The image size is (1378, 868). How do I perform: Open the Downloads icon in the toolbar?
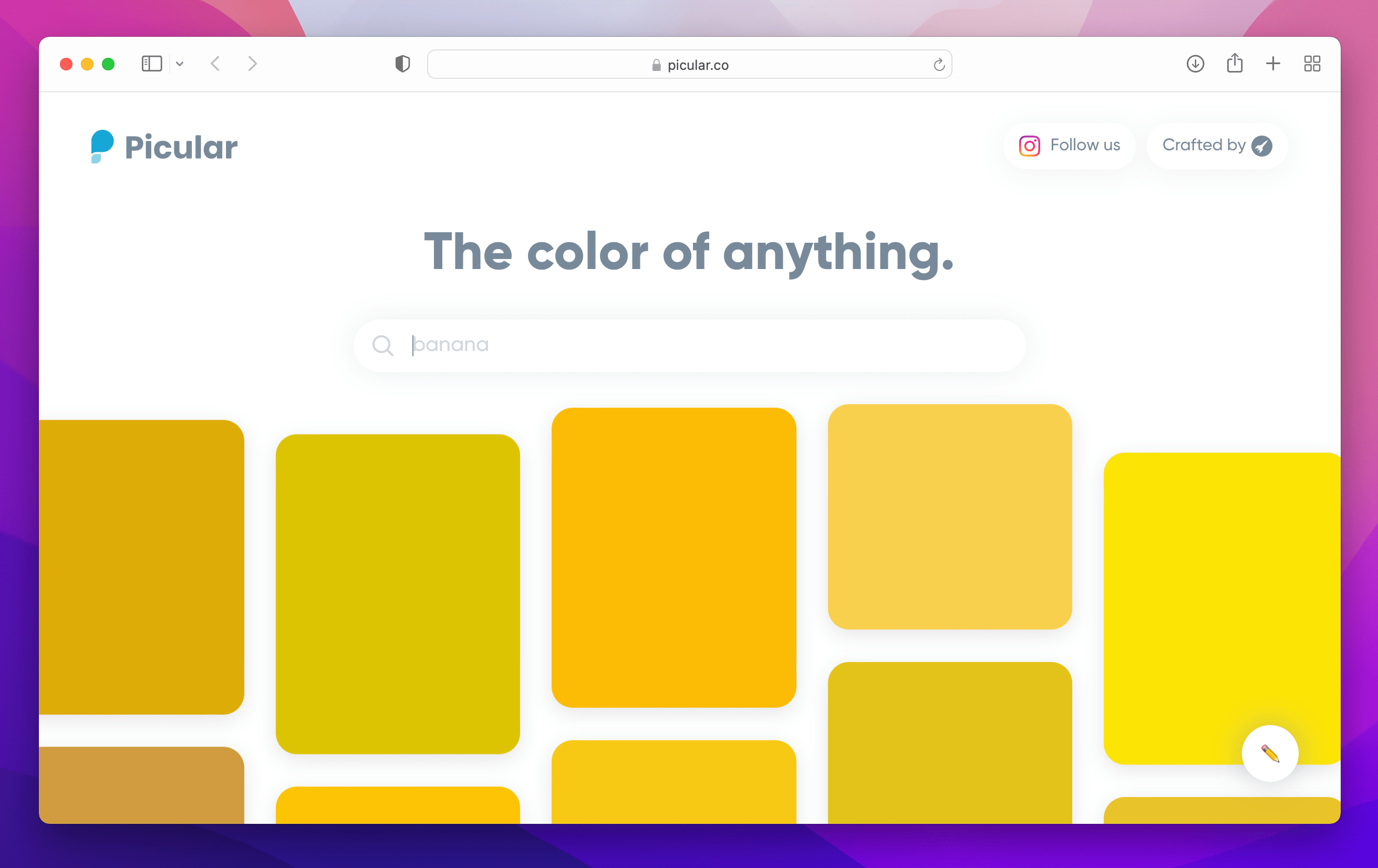(1196, 64)
